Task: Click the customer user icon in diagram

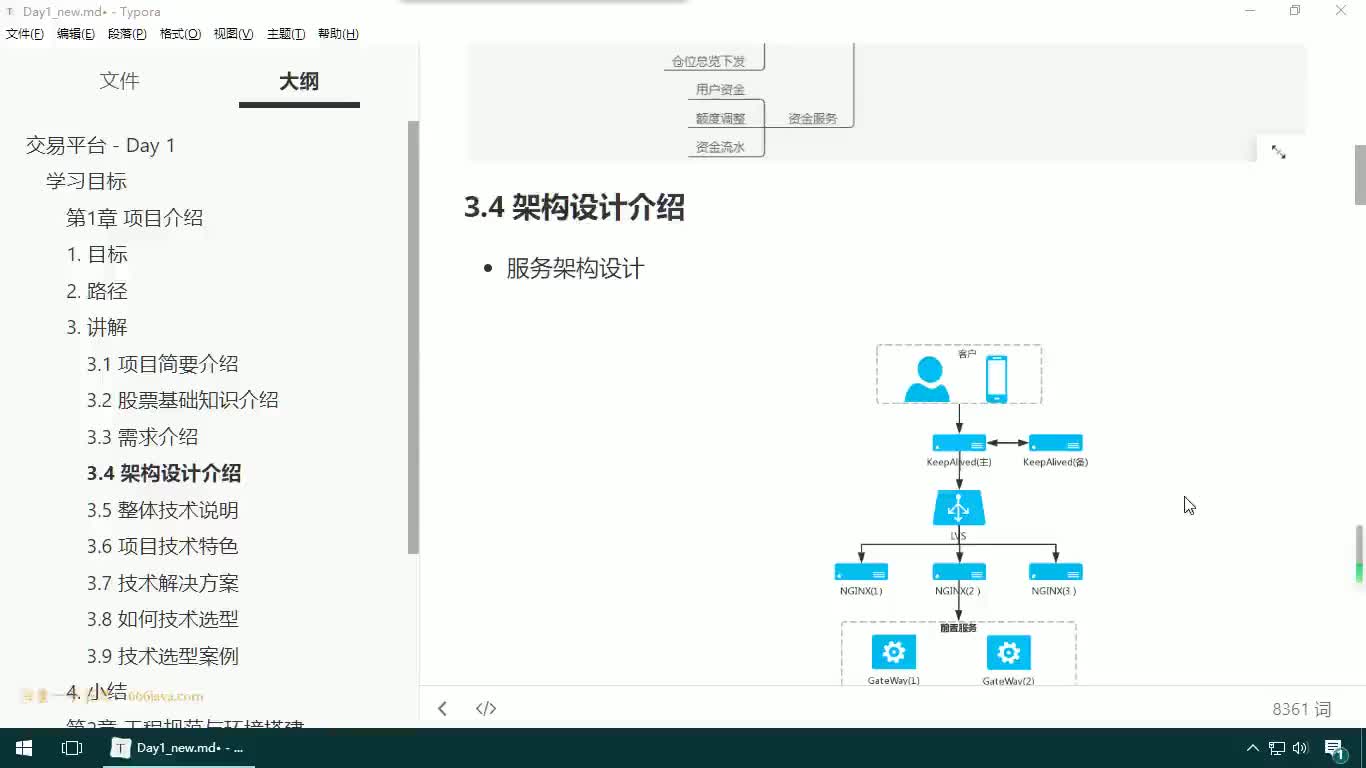Action: 927,379
